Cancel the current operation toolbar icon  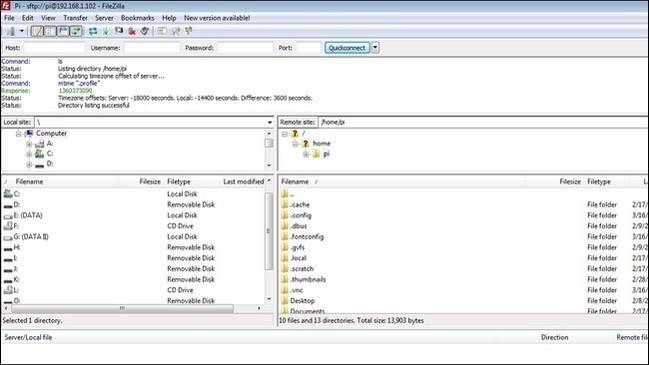pyautogui.click(x=119, y=31)
